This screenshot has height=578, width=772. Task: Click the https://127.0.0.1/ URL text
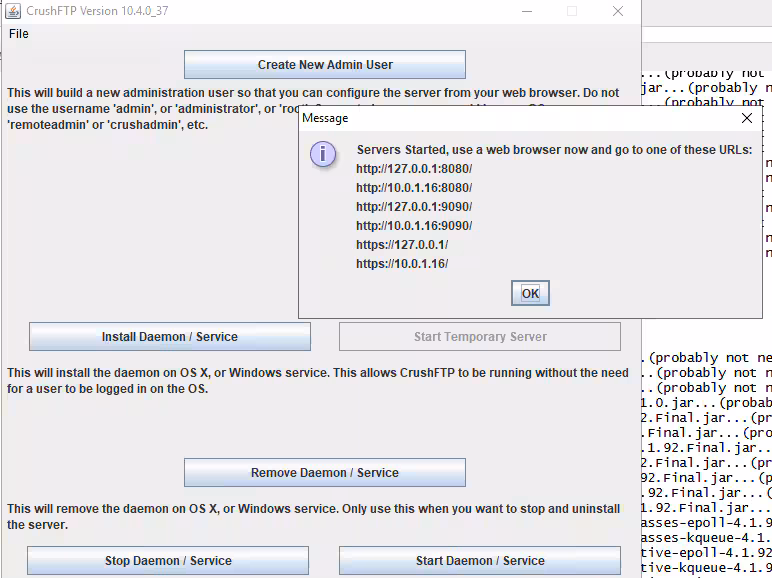402,245
